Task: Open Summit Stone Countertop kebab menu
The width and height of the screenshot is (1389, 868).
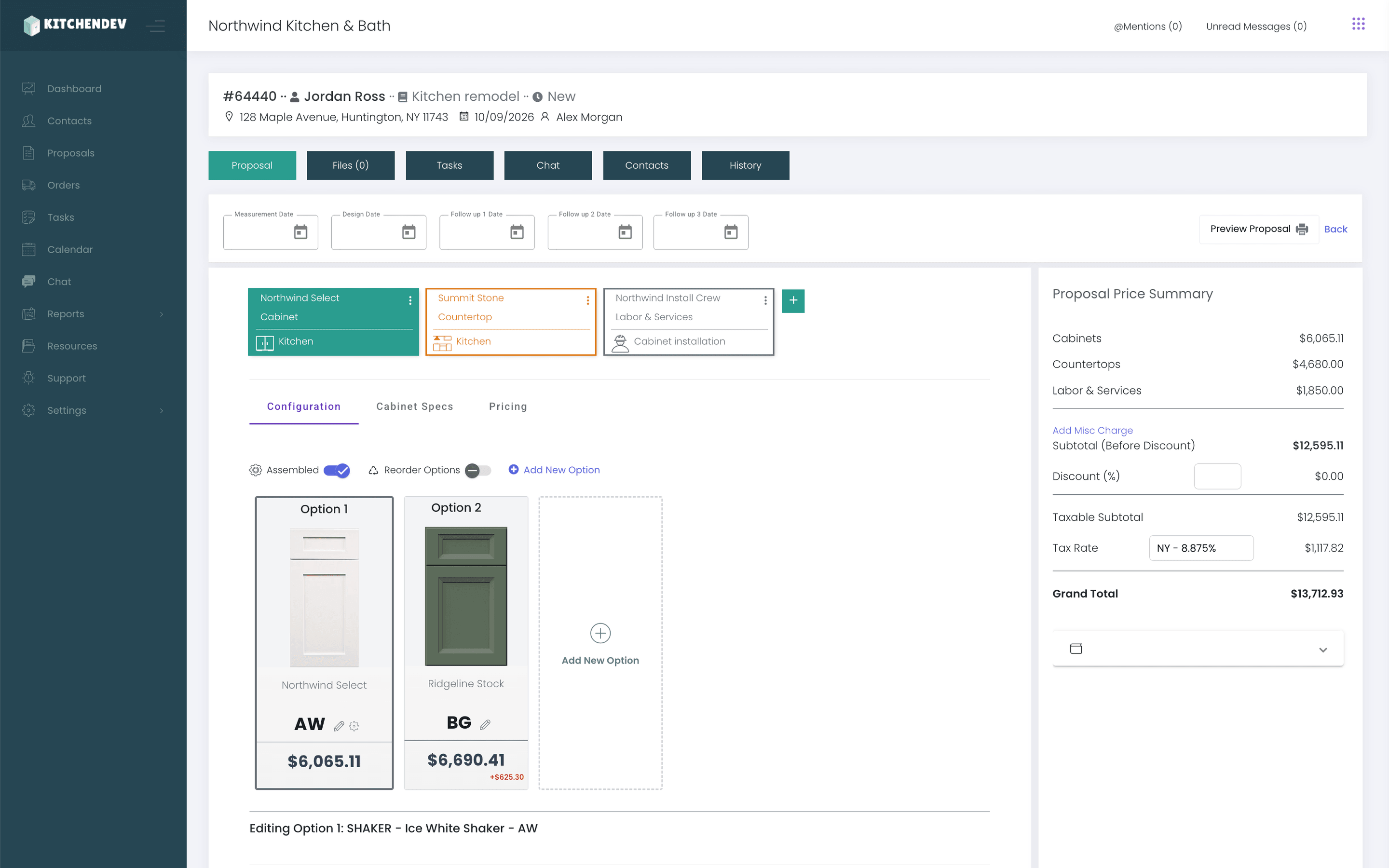Action: coord(588,300)
